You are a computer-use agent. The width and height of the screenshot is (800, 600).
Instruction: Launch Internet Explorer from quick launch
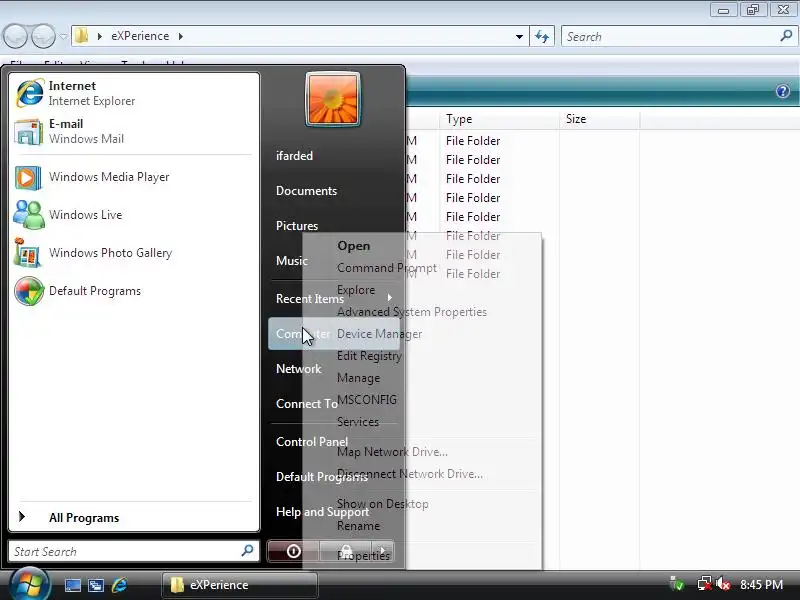(x=119, y=585)
